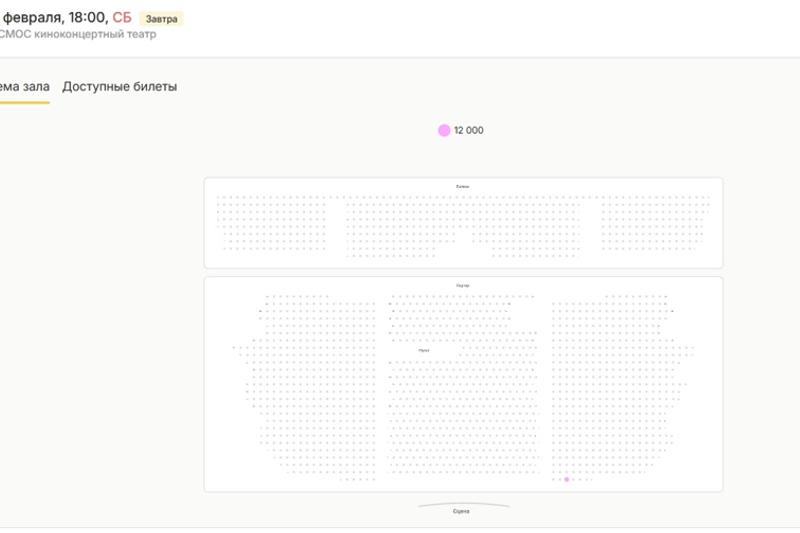Select the pink available seat in parter
This screenshot has width=800, height=533.
tap(567, 480)
